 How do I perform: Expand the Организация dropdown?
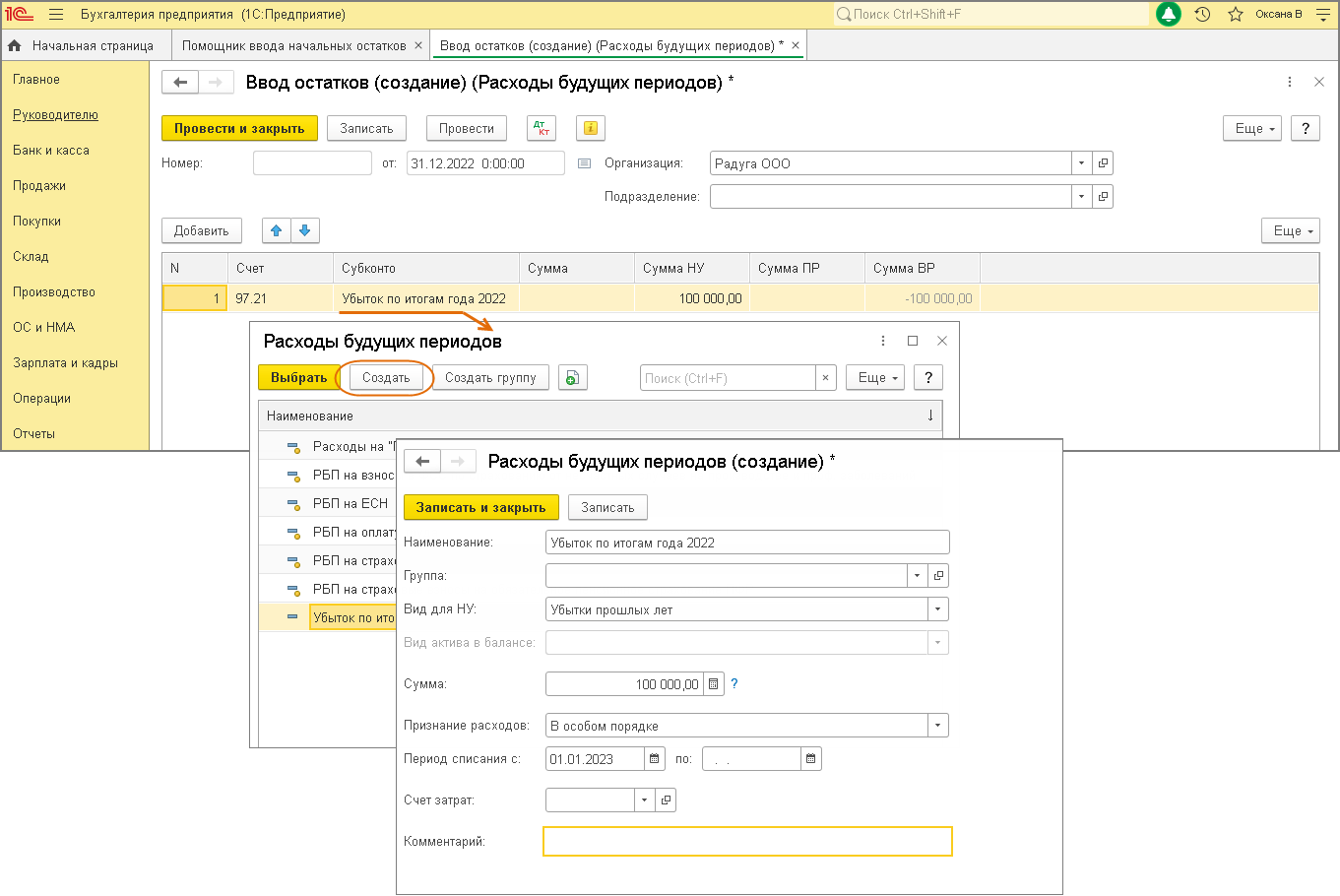pos(1082,163)
